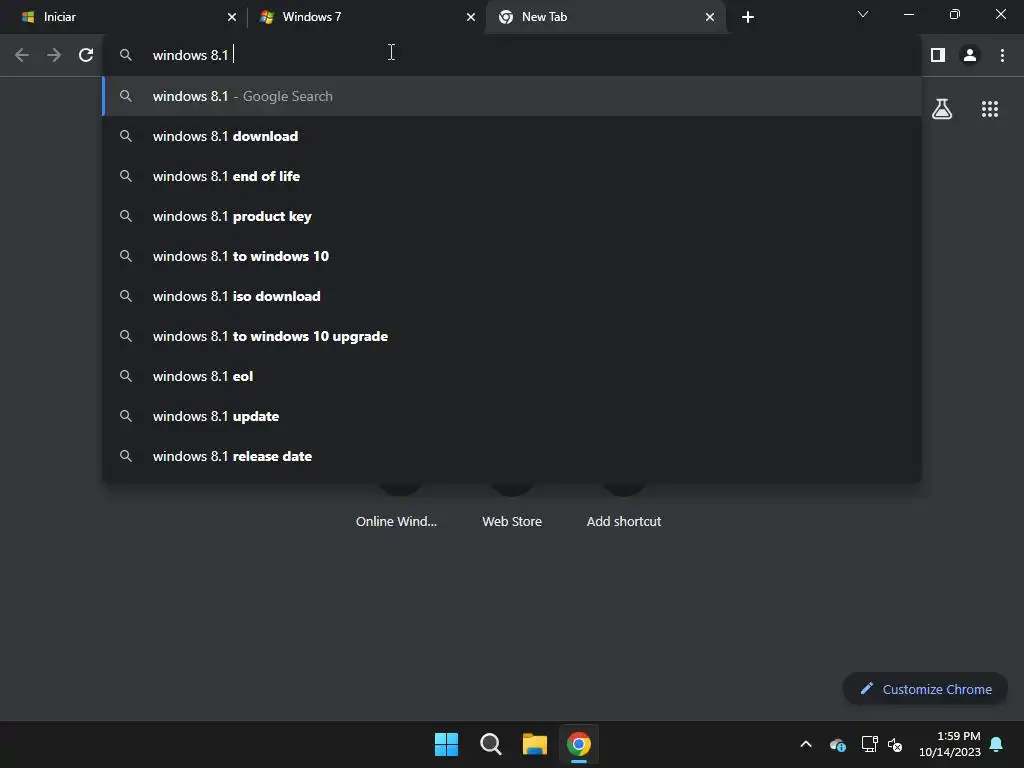1024x768 pixels.
Task: Close the Windows 7 tab
Action: point(471,17)
